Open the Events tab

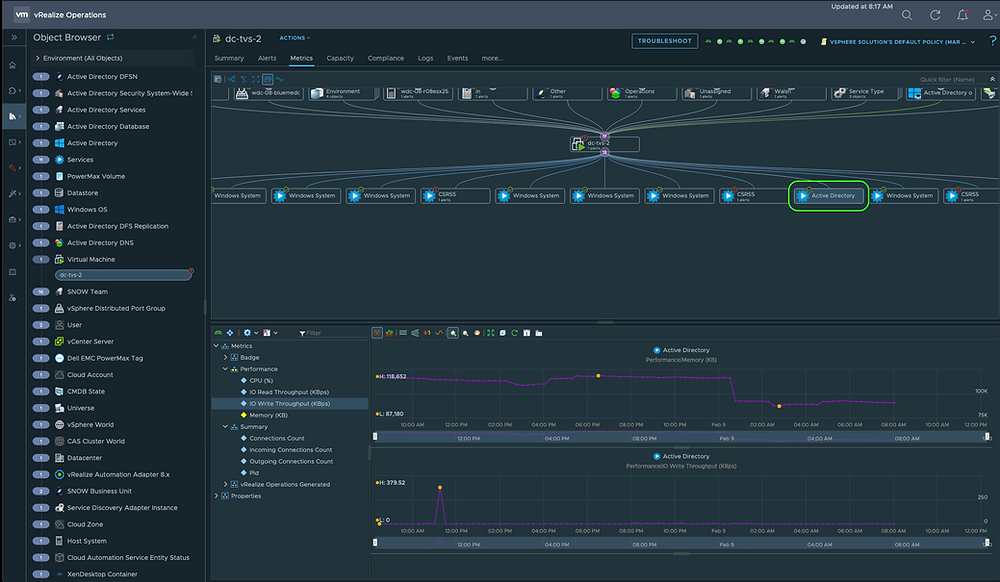(457, 58)
